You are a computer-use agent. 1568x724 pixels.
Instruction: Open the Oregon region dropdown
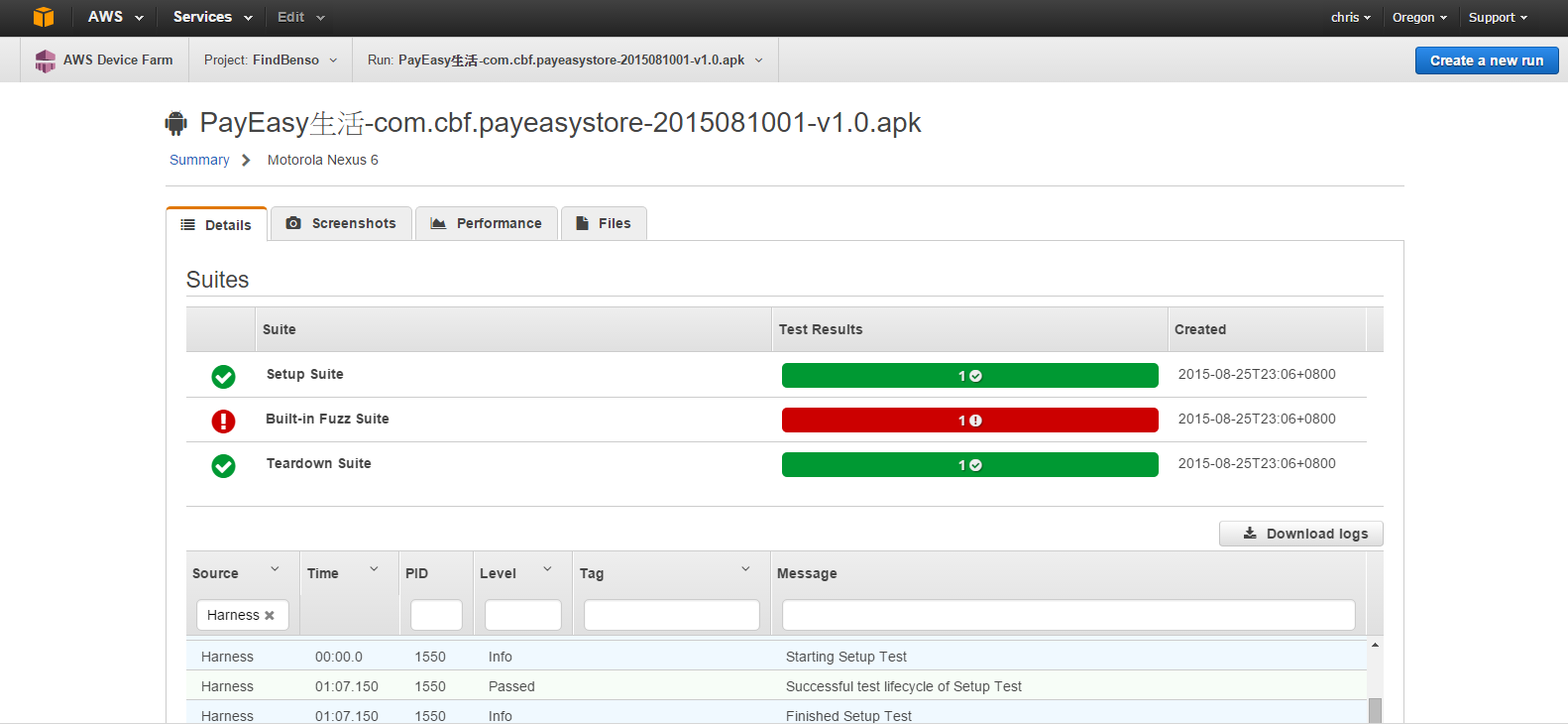[1419, 18]
